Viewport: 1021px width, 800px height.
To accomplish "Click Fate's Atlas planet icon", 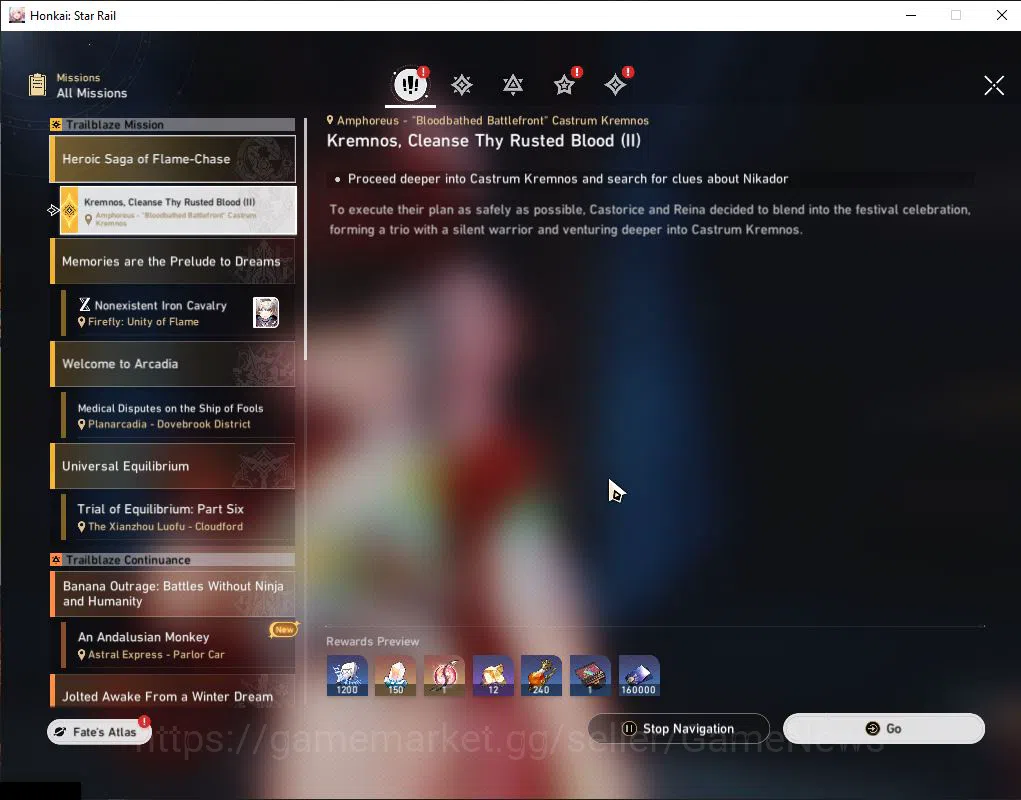I will (x=60, y=732).
